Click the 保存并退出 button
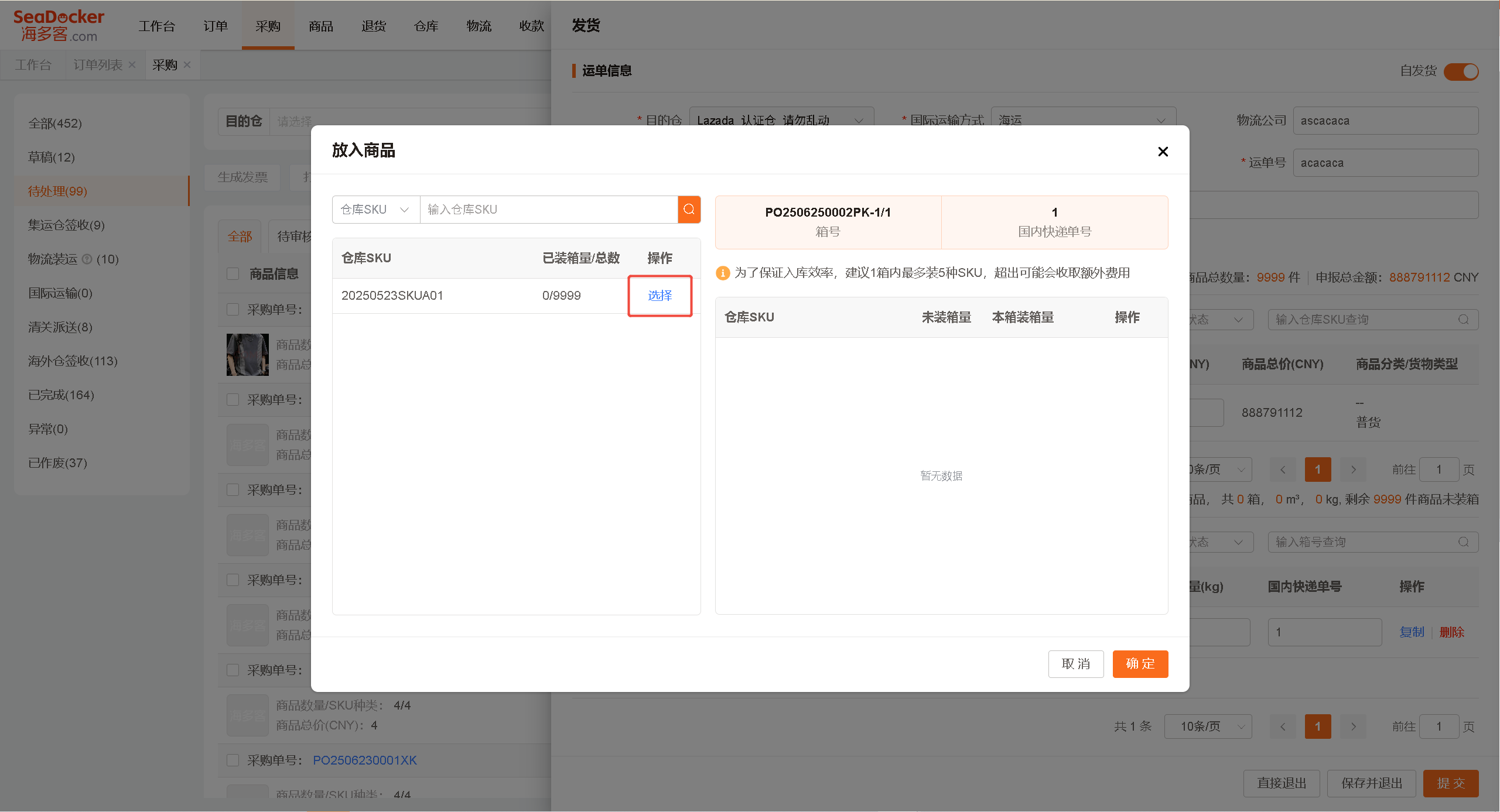Image resolution: width=1500 pixels, height=812 pixels. pos(1372,783)
